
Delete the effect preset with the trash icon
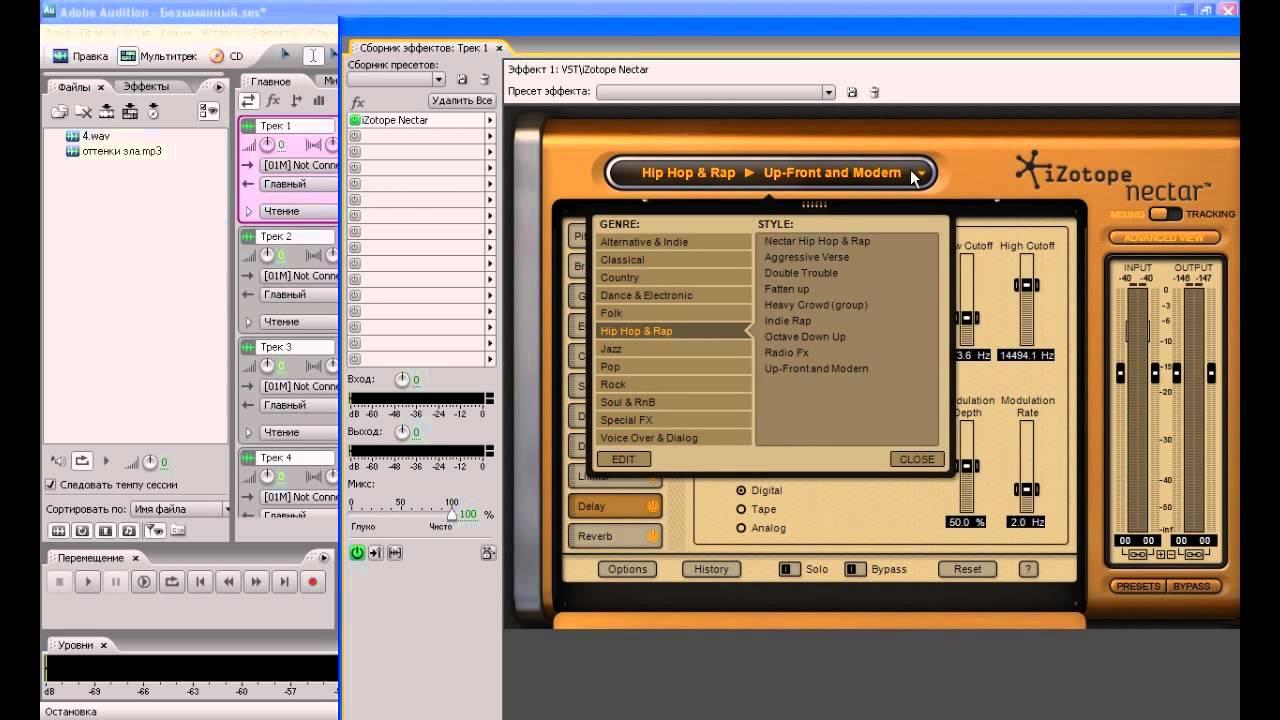click(875, 92)
